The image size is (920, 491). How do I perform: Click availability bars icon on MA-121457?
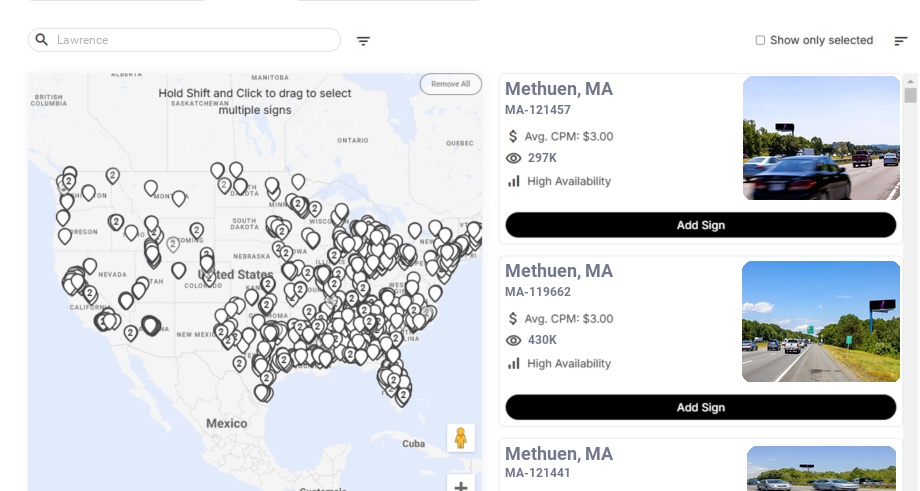pyautogui.click(x=514, y=181)
